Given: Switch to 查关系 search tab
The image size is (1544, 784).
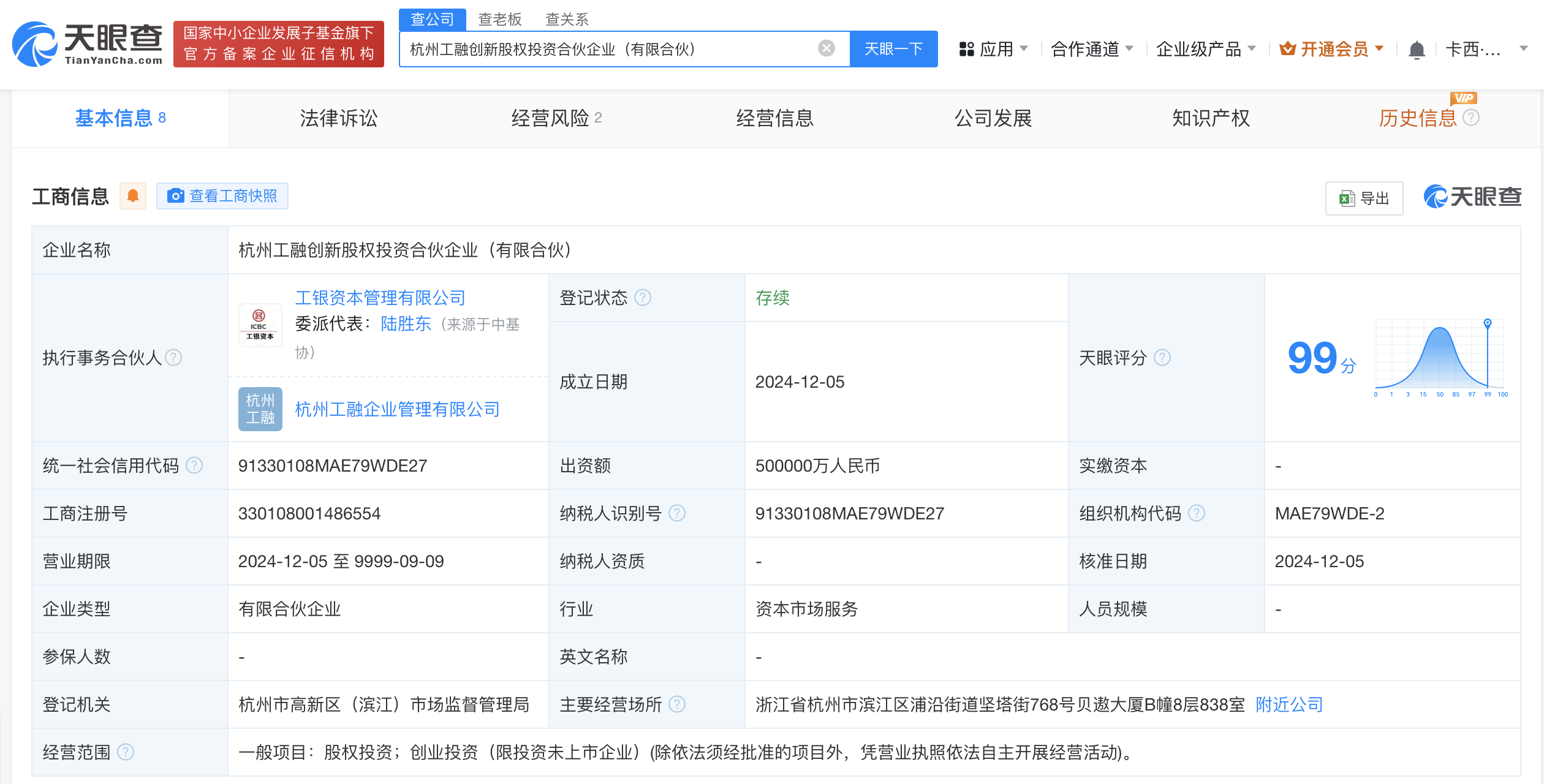Looking at the screenshot, I should (x=567, y=20).
